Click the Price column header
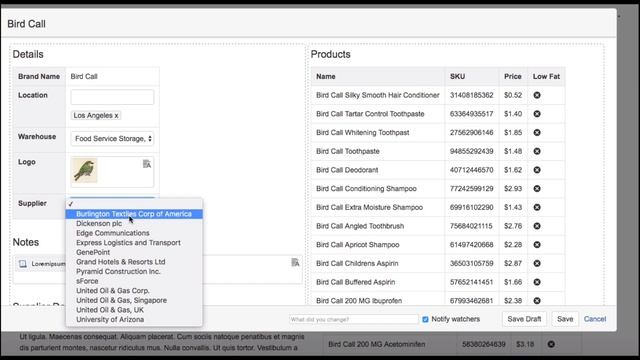 click(x=513, y=76)
